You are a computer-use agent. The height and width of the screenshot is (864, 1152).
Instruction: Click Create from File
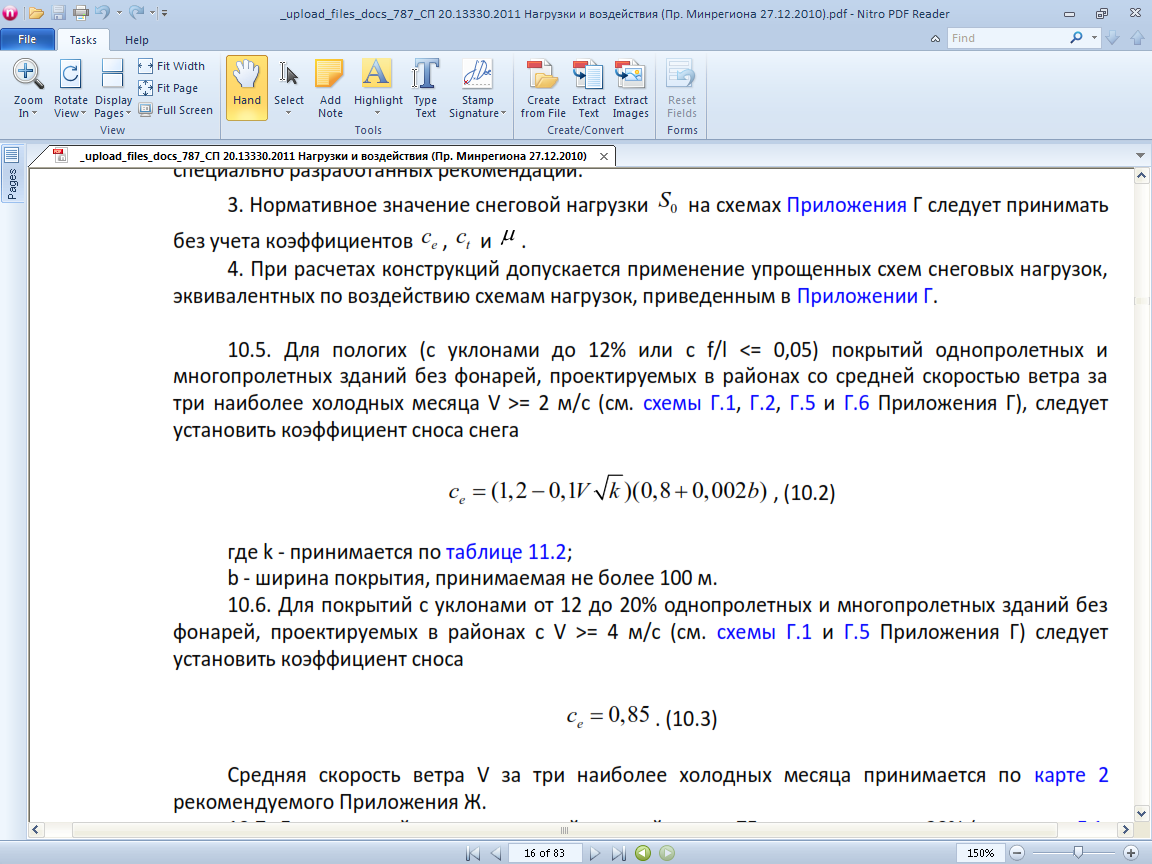tap(543, 88)
